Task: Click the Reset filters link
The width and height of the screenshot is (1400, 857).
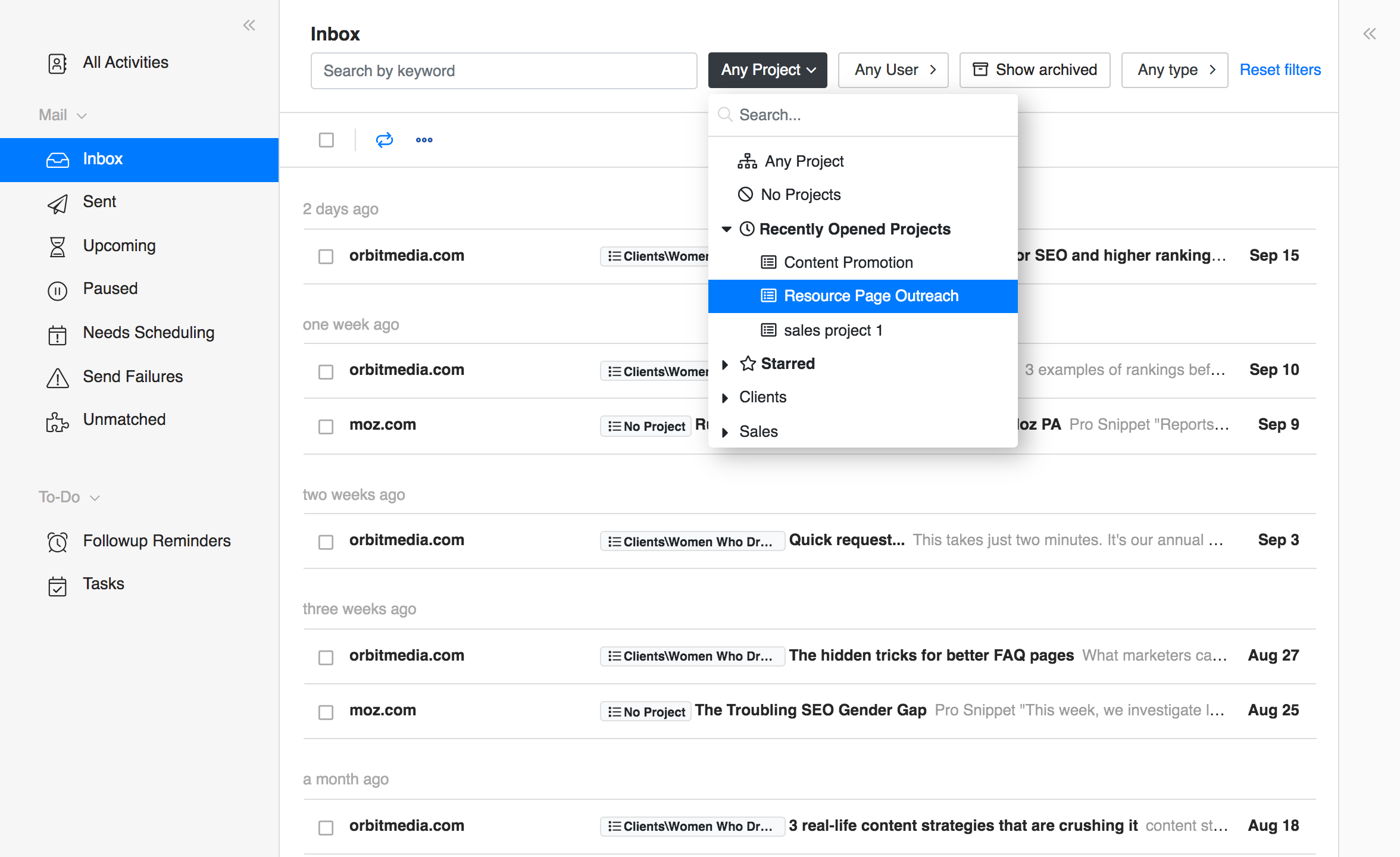Action: tap(1280, 70)
